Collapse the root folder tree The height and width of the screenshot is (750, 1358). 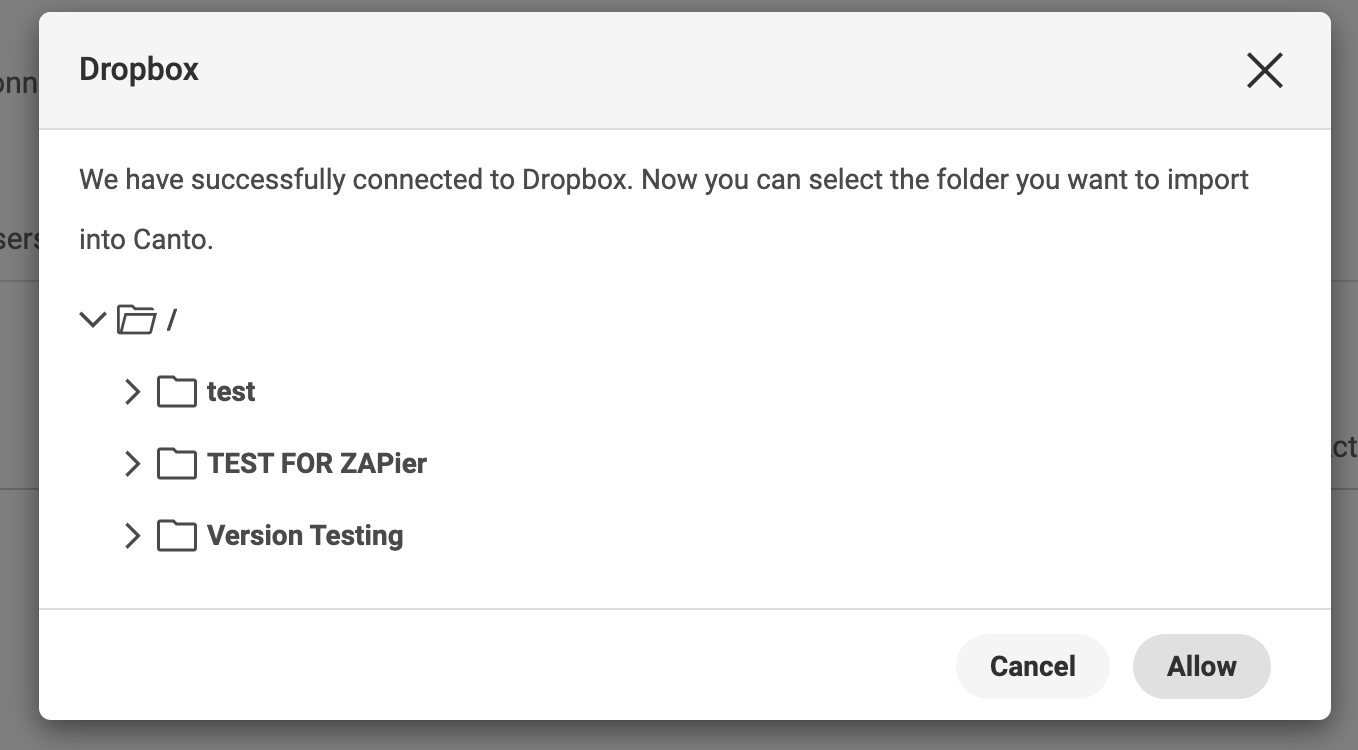[93, 320]
